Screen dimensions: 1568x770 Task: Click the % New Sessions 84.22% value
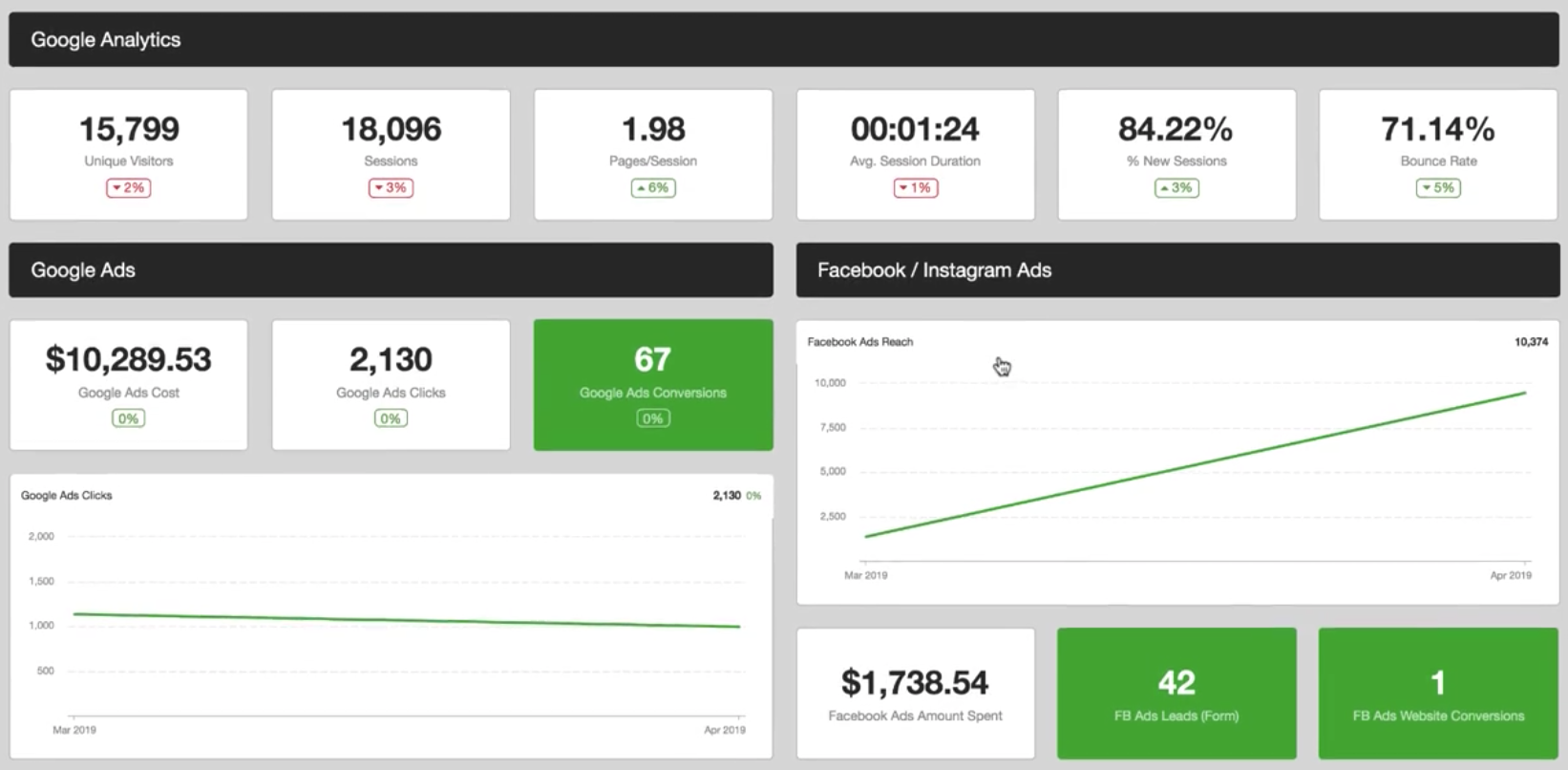pos(1176,129)
